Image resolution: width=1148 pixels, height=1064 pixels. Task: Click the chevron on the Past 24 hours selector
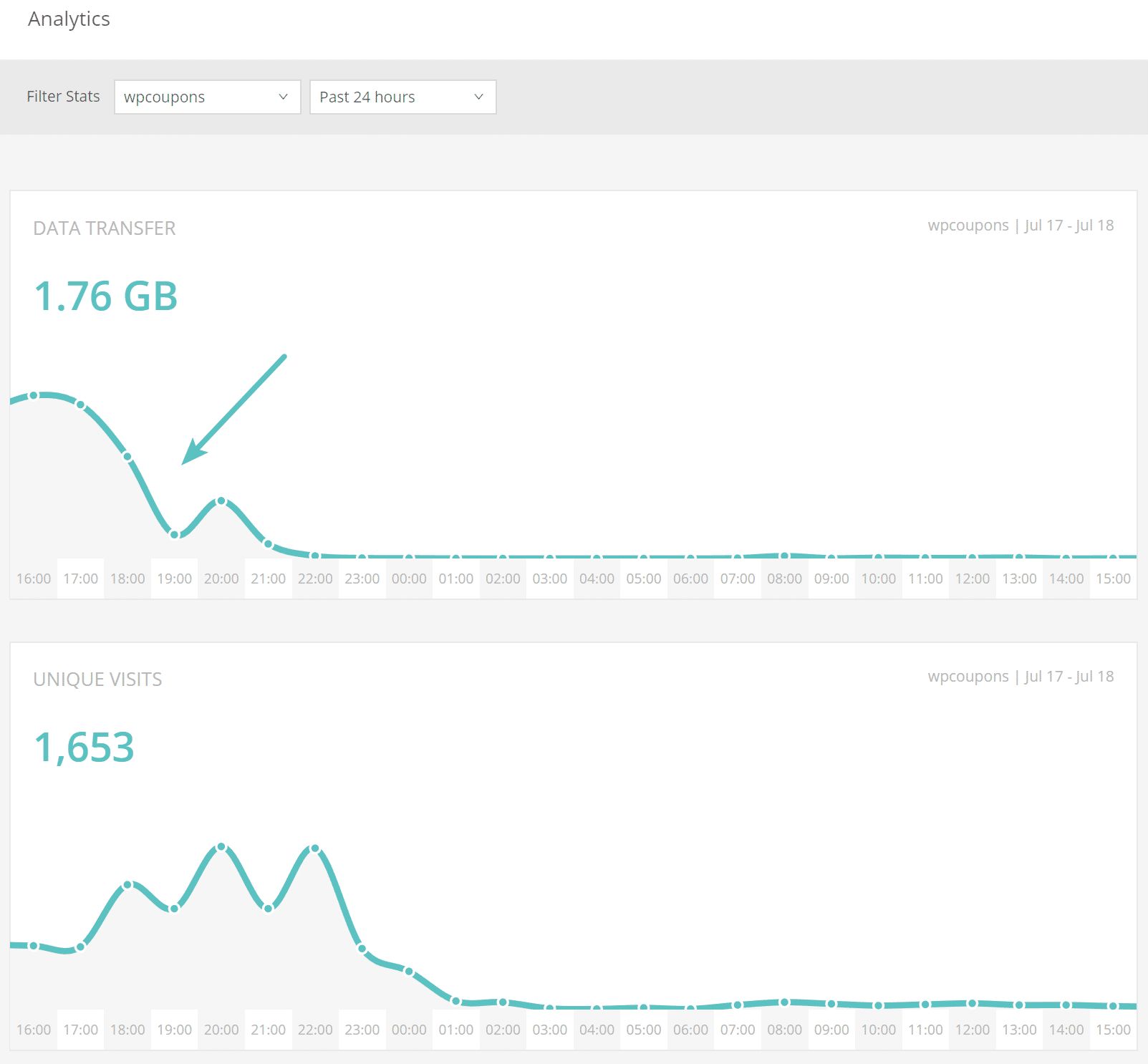[x=478, y=97]
